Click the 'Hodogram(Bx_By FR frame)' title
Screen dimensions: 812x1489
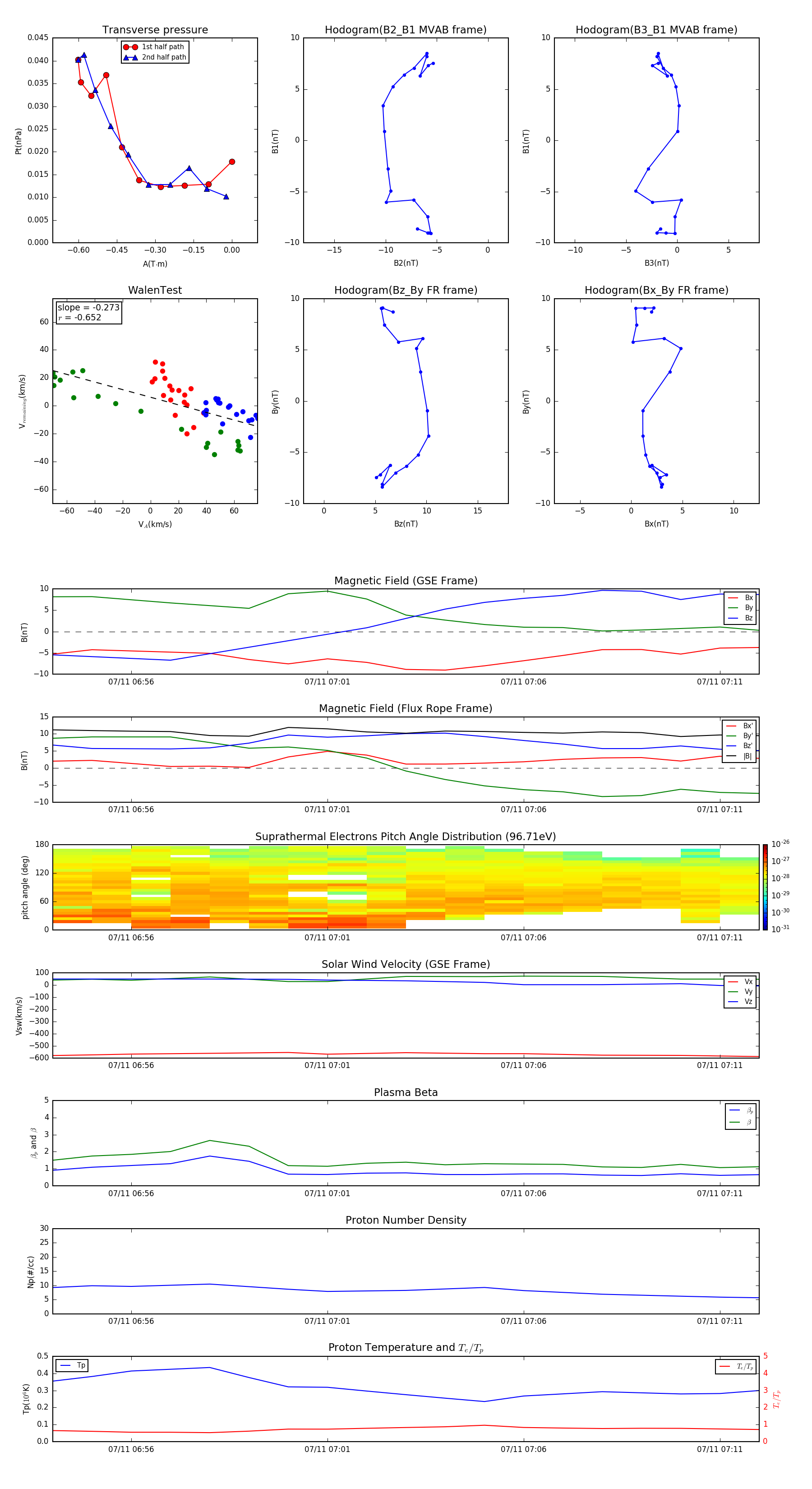click(x=656, y=290)
